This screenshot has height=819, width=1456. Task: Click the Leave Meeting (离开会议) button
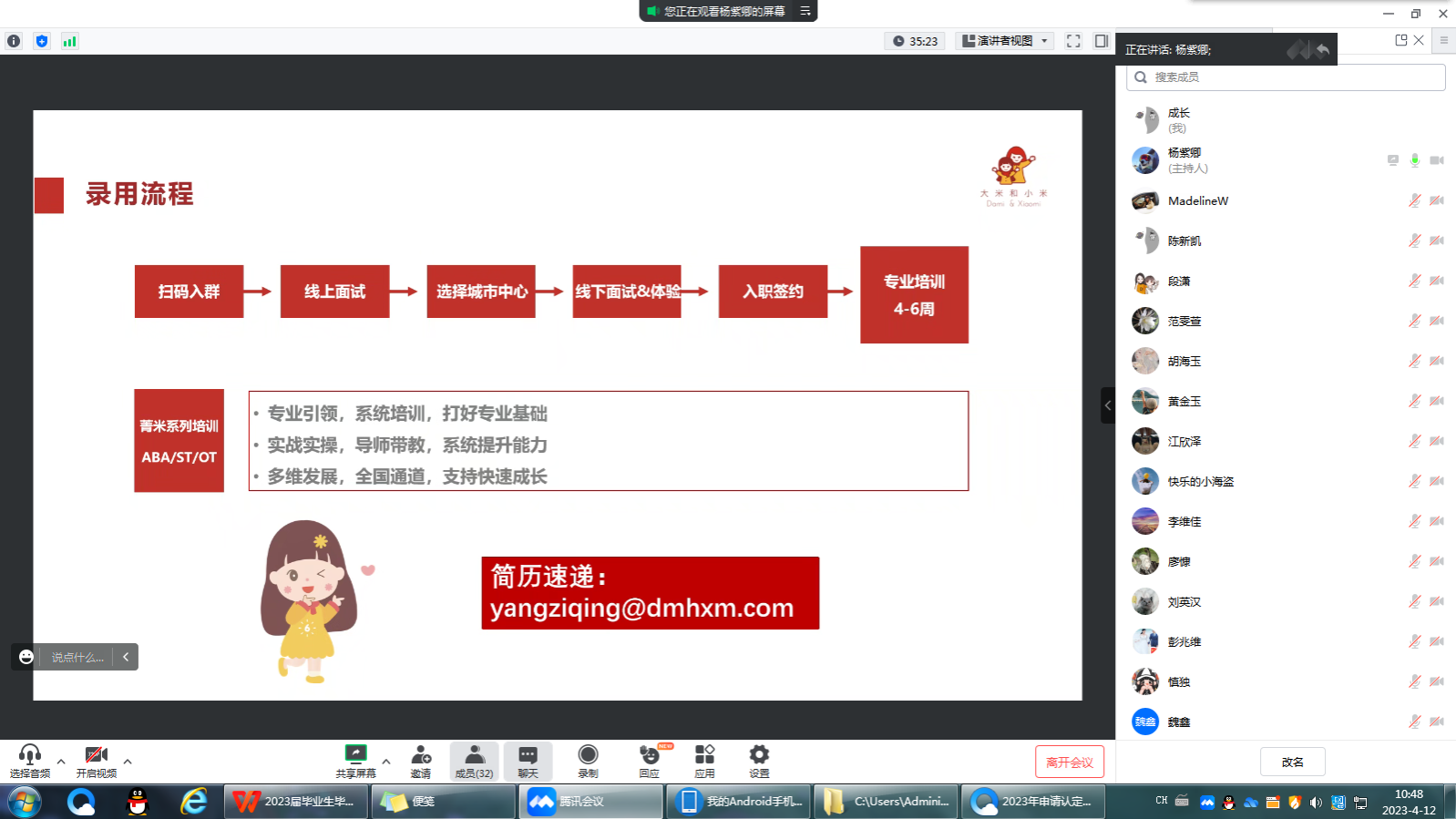coord(1069,763)
